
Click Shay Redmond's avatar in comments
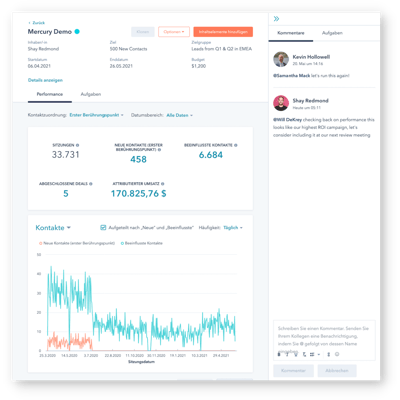281,103
